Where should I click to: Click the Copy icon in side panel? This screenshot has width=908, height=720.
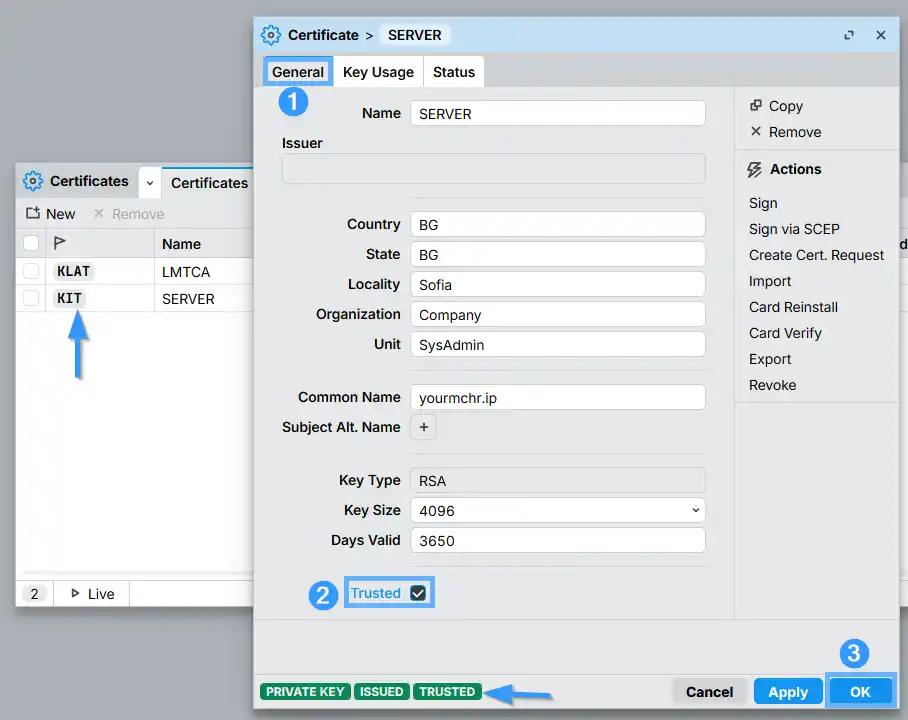[756, 105]
